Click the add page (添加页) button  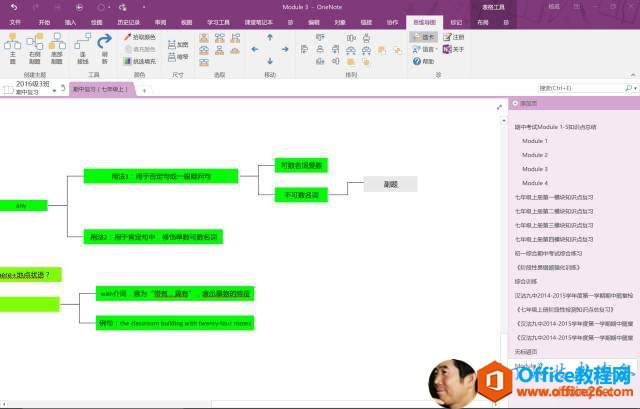point(525,103)
